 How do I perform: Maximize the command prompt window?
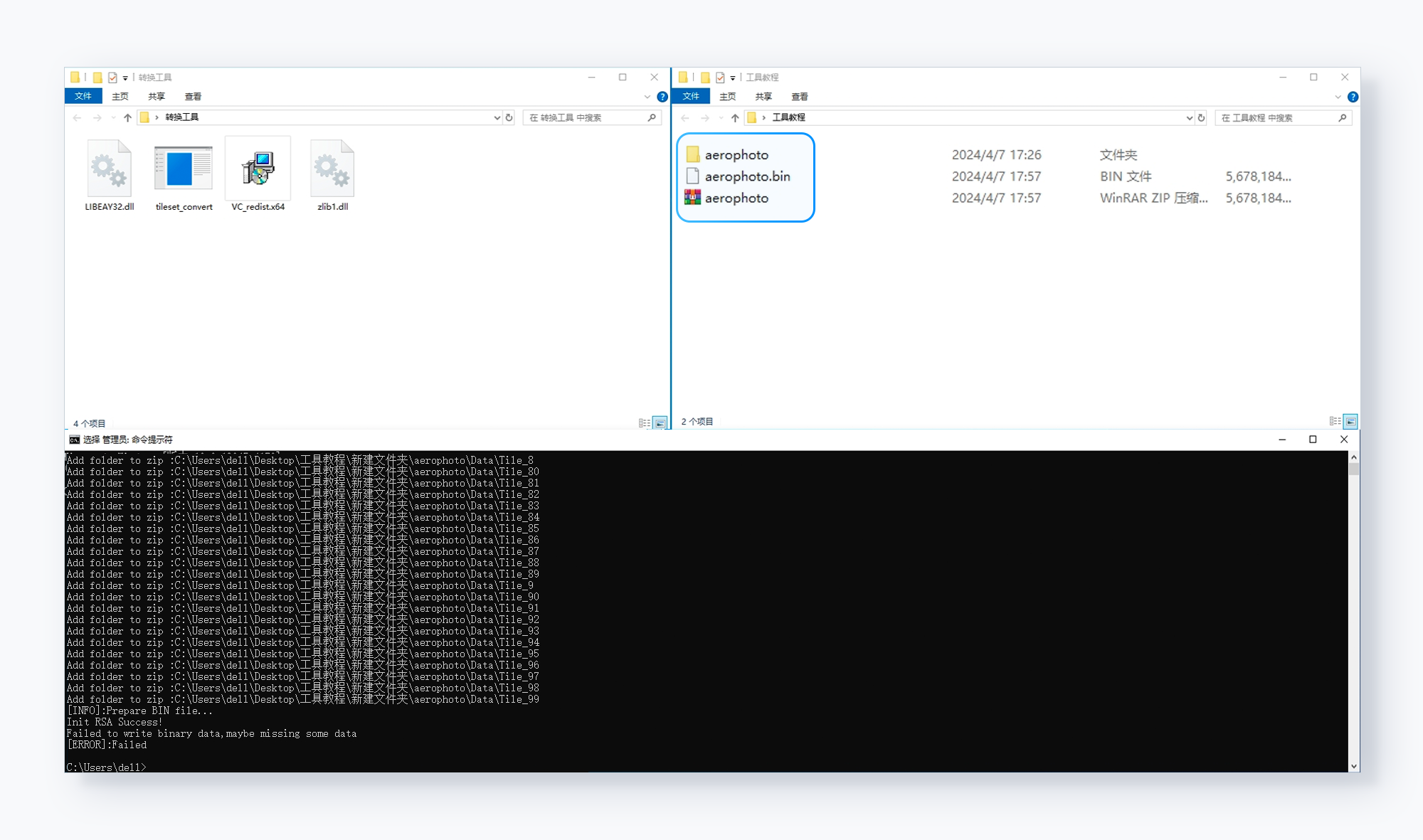pyautogui.click(x=1313, y=440)
